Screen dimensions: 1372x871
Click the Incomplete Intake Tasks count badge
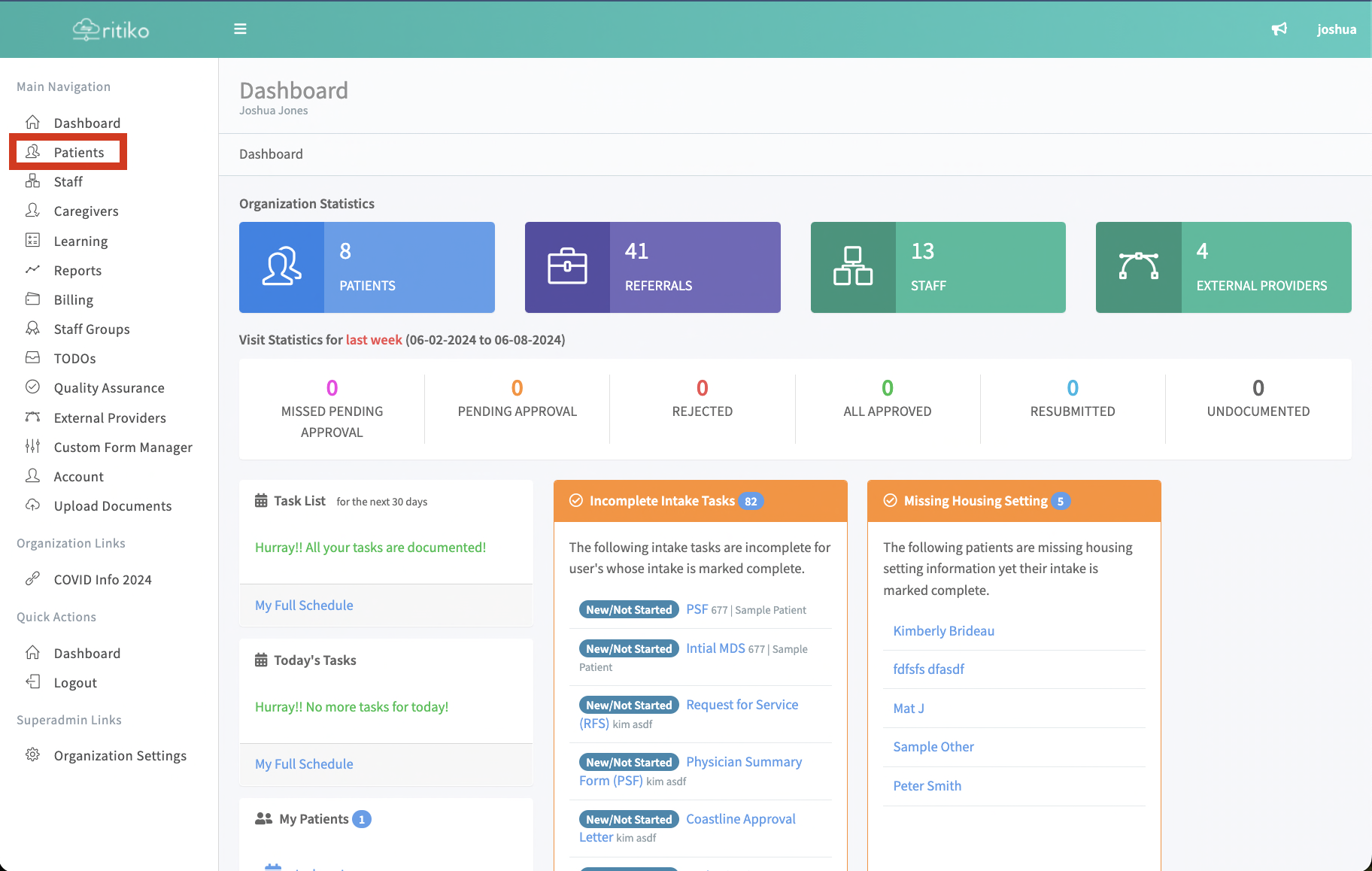tap(750, 502)
